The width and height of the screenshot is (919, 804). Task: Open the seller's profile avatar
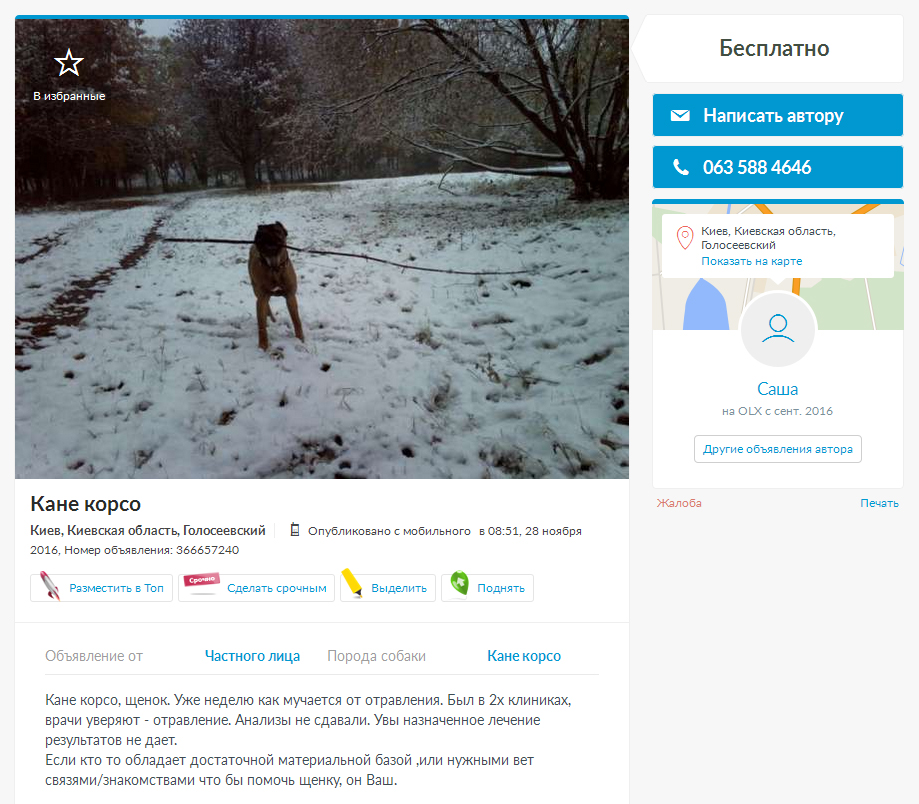coord(778,329)
